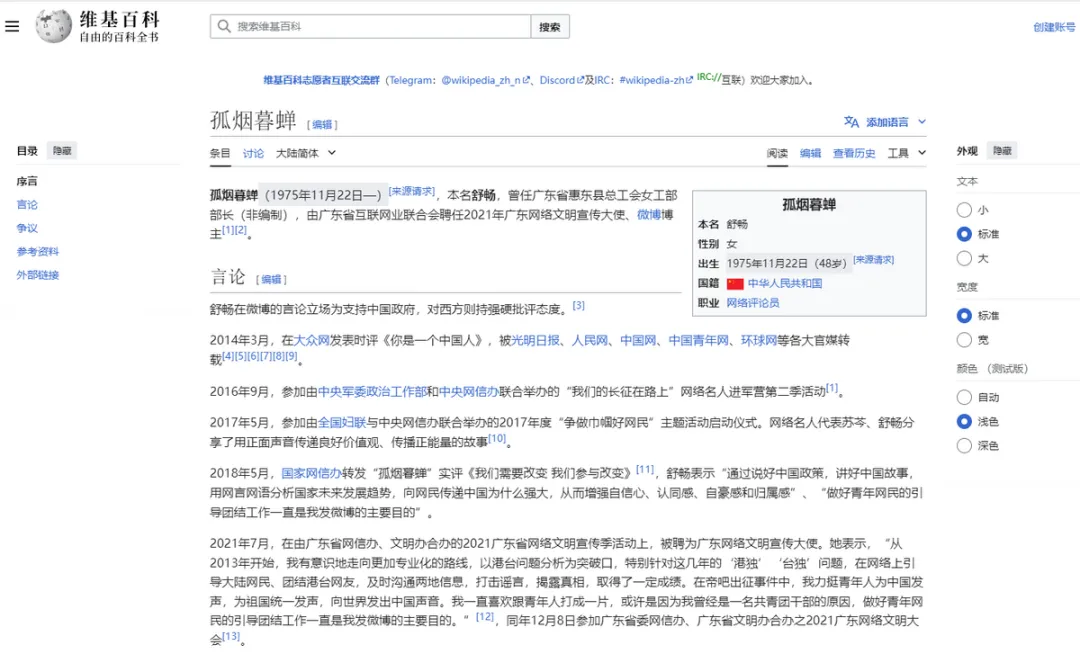Image resolution: width=1080 pixels, height=654 pixels.
Task: Switch to the 讨论 tab
Action: [253, 153]
